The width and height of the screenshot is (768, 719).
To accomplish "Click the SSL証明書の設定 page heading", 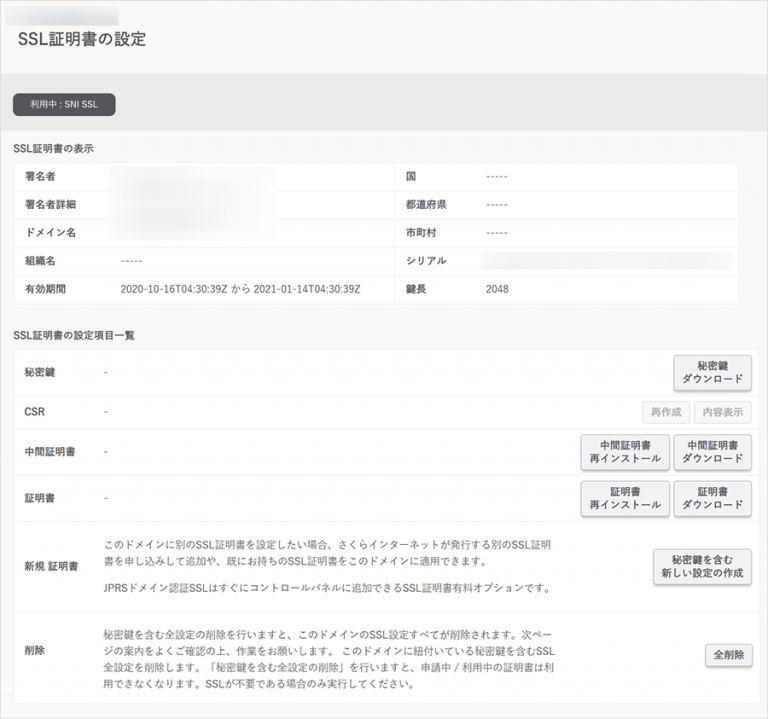I will point(82,40).
